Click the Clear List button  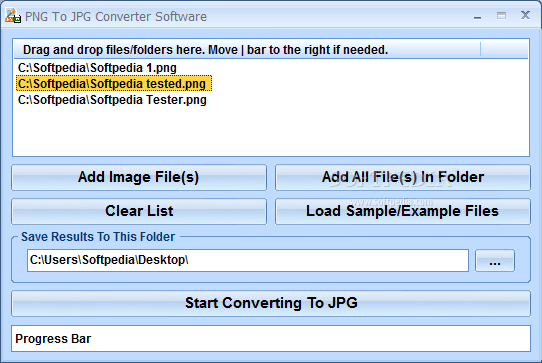pyautogui.click(x=139, y=211)
